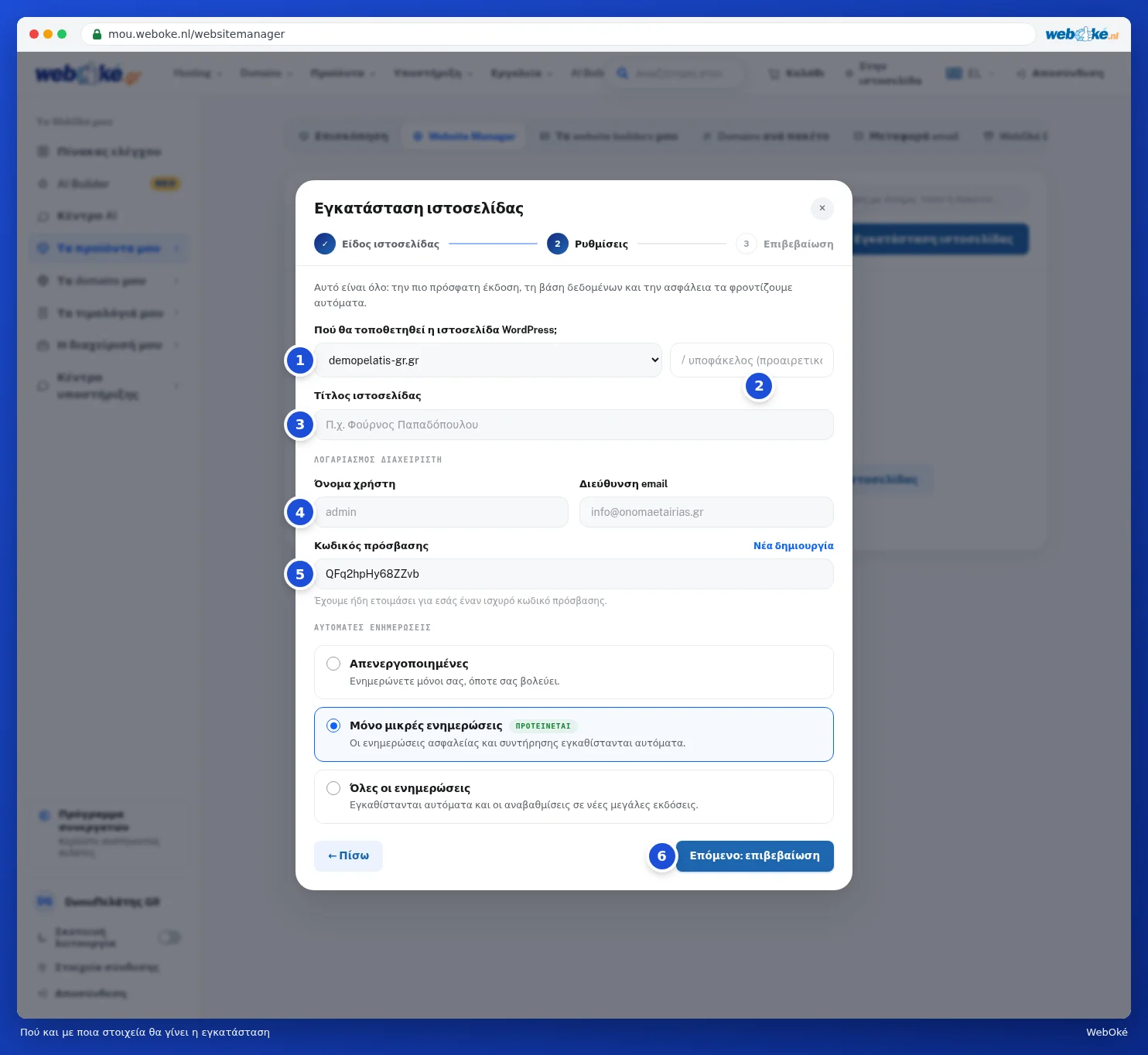Image resolution: width=1148 pixels, height=1055 pixels.
Task: Click the completed step checkmark for Είδος ιστοσελίδας
Action: (x=325, y=244)
